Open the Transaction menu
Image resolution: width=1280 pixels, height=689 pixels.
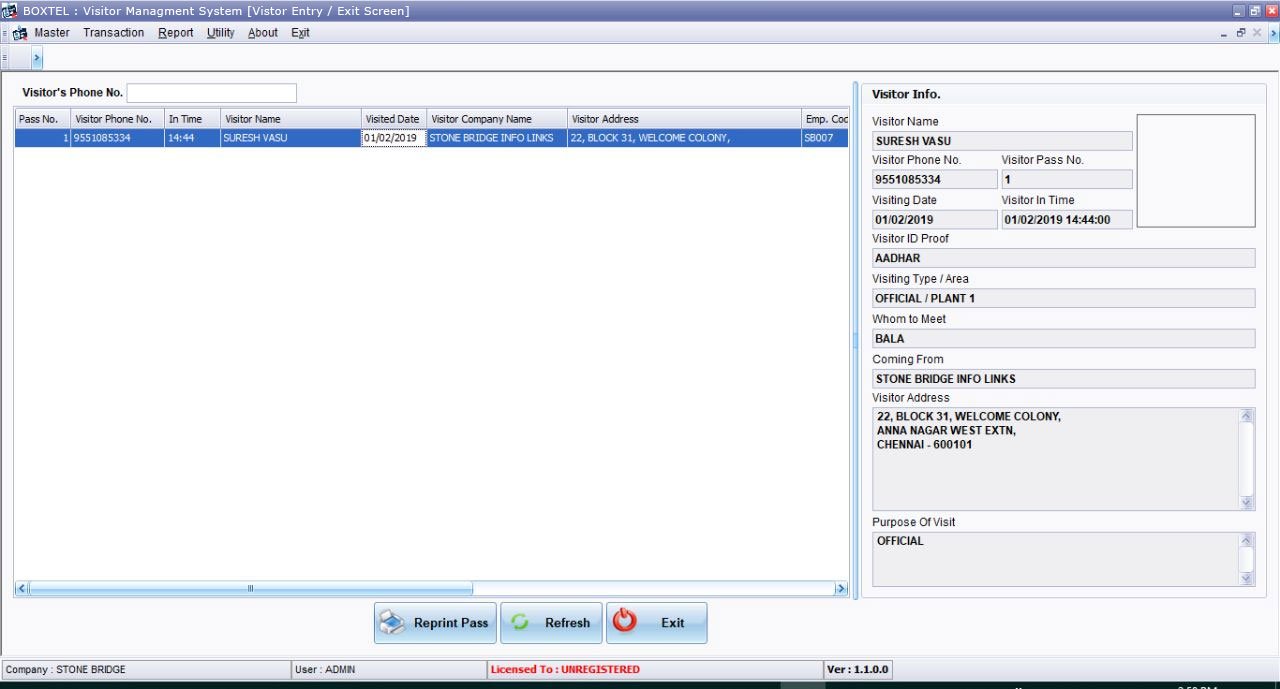[x=113, y=33]
